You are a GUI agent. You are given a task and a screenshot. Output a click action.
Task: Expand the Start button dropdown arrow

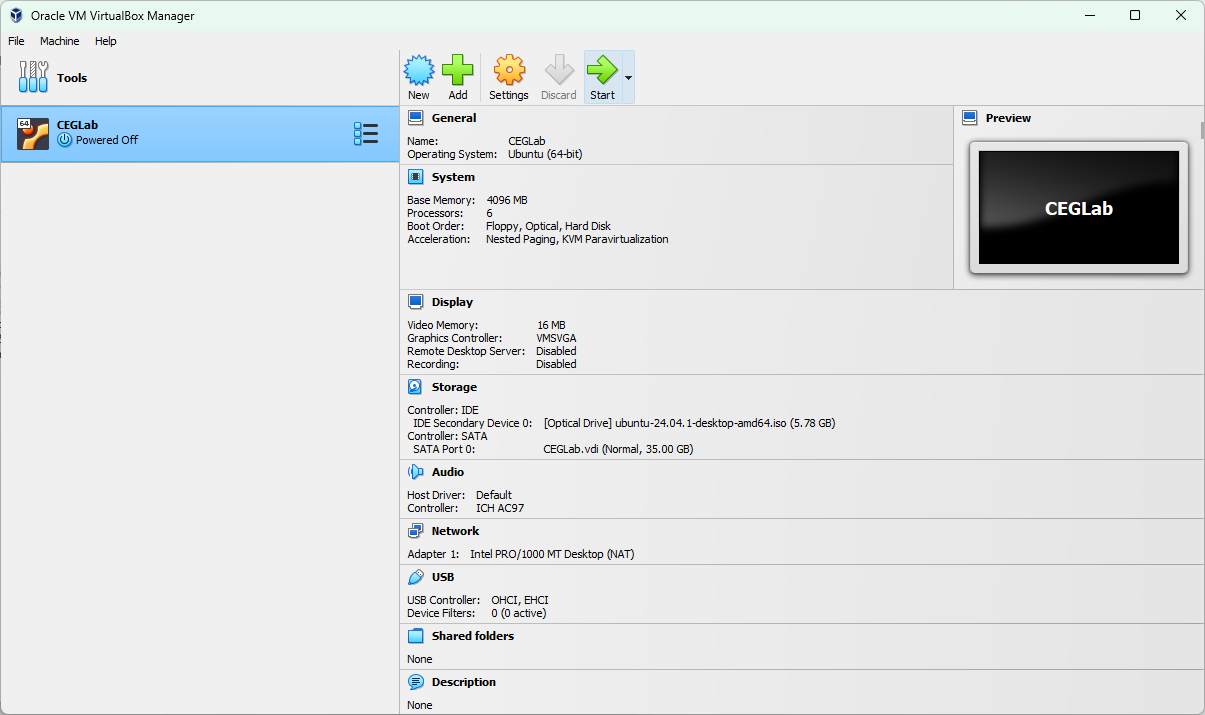pyautogui.click(x=628, y=77)
